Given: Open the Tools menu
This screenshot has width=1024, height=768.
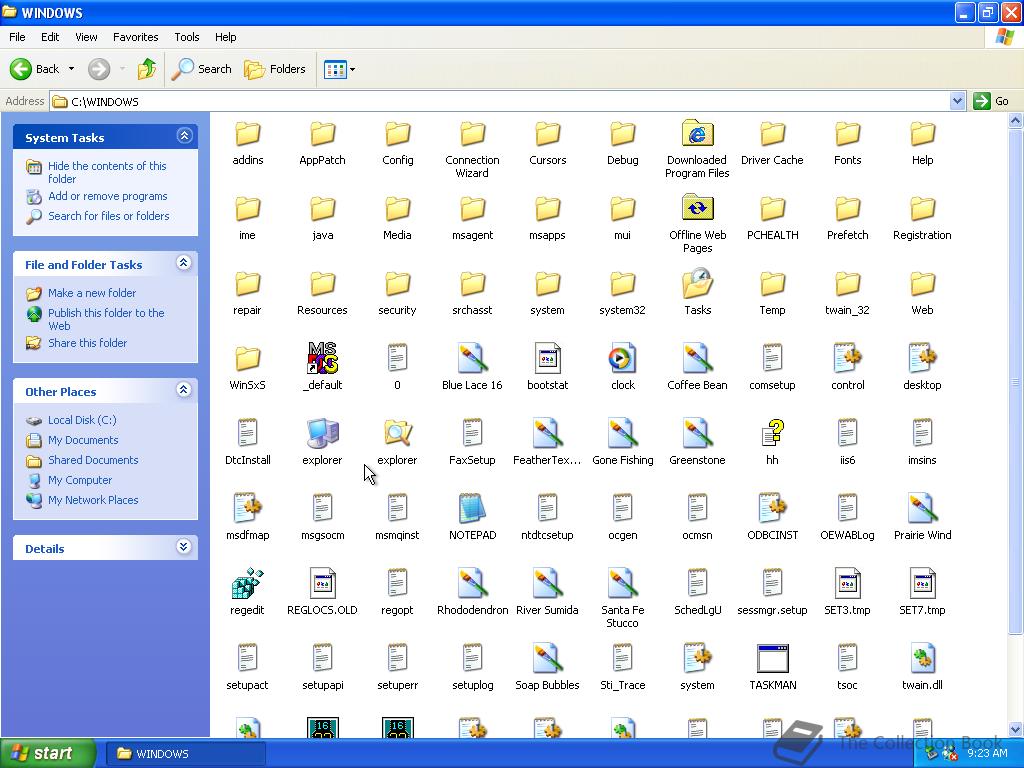Looking at the screenshot, I should [x=187, y=37].
